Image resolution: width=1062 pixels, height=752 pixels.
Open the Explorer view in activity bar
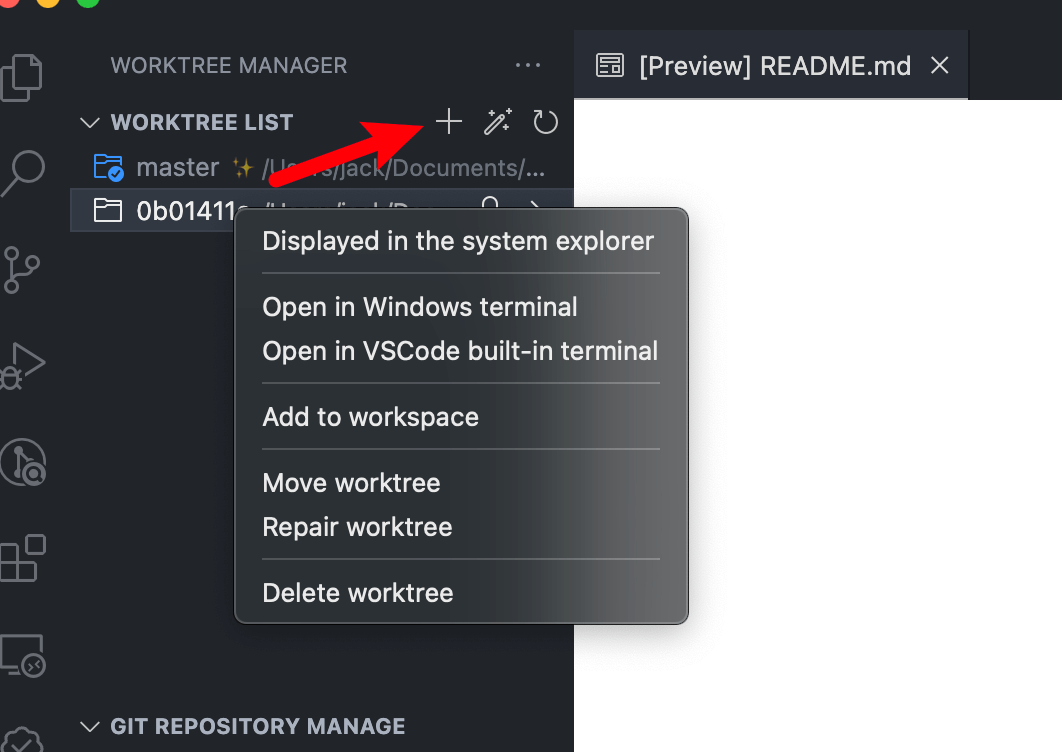22,77
